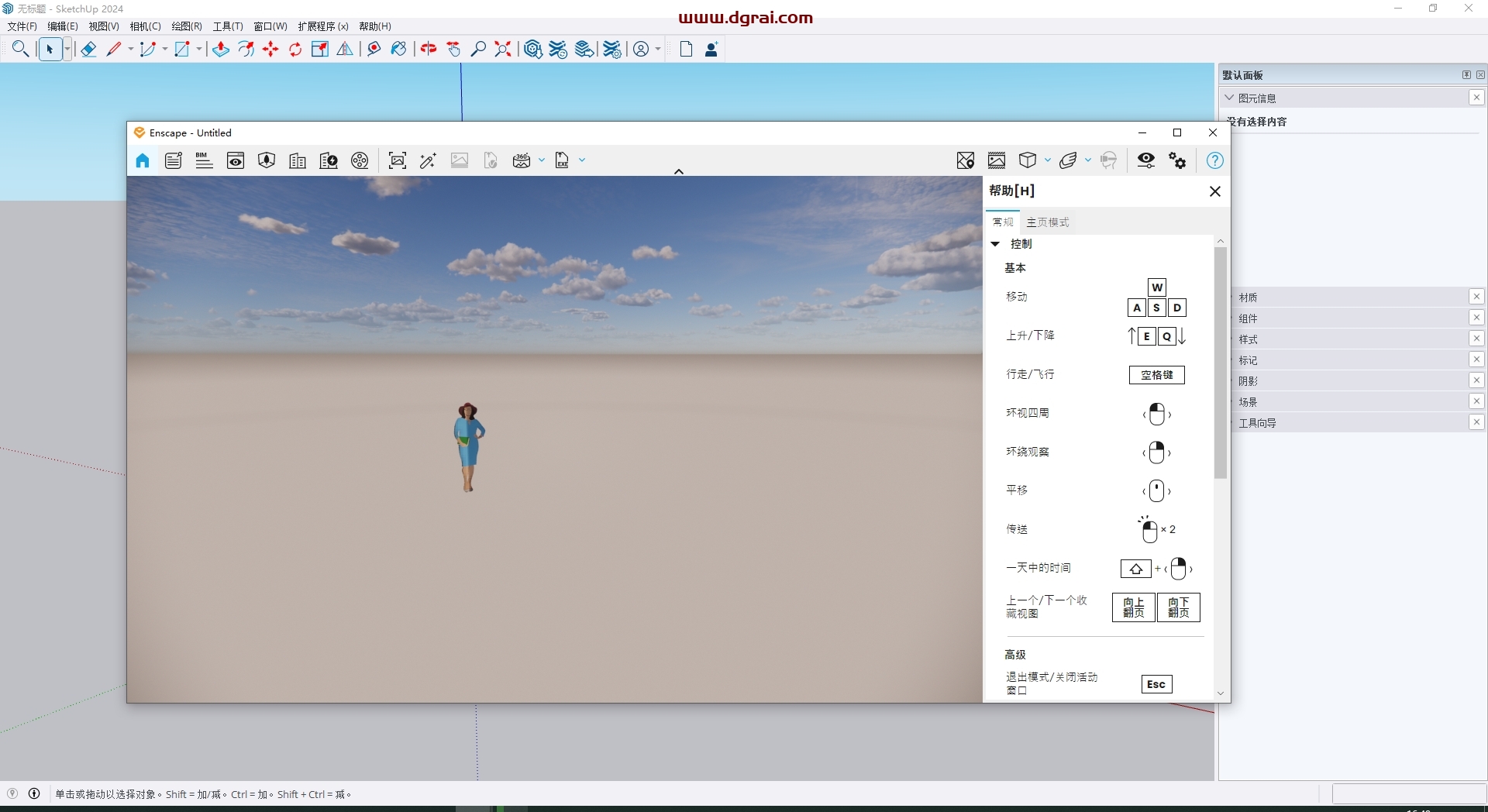This screenshot has width=1488, height=812.
Task: Open account icon dropdown arrow
Action: coord(658,50)
